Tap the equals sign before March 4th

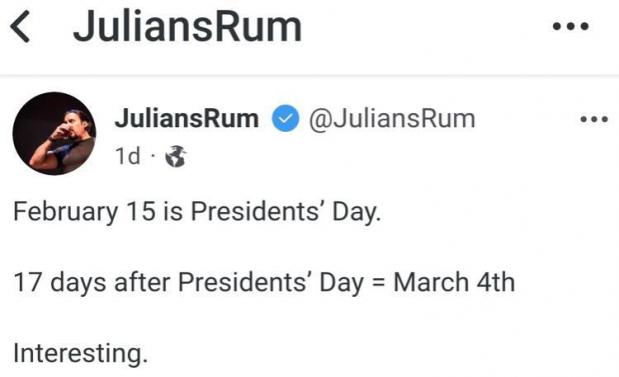pos(379,283)
